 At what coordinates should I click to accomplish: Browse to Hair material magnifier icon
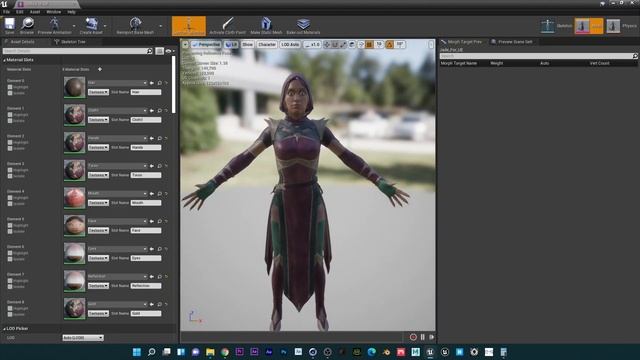[x=160, y=83]
